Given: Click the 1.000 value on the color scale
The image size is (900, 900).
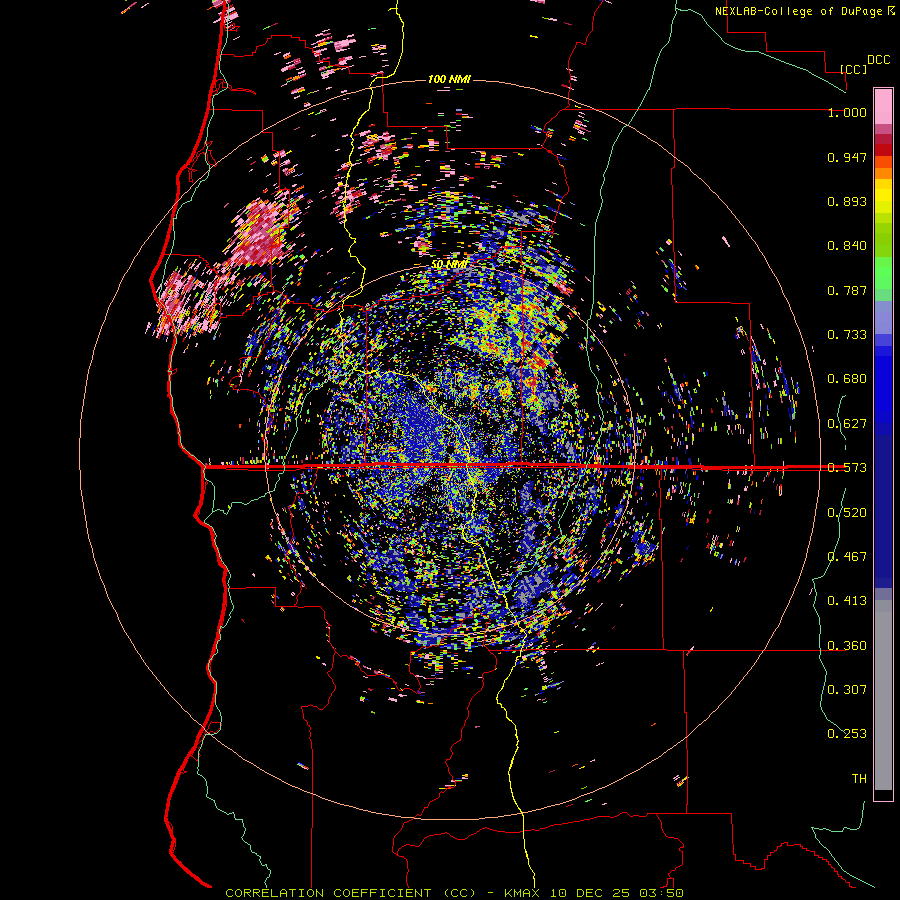Looking at the screenshot, I should coord(847,112).
